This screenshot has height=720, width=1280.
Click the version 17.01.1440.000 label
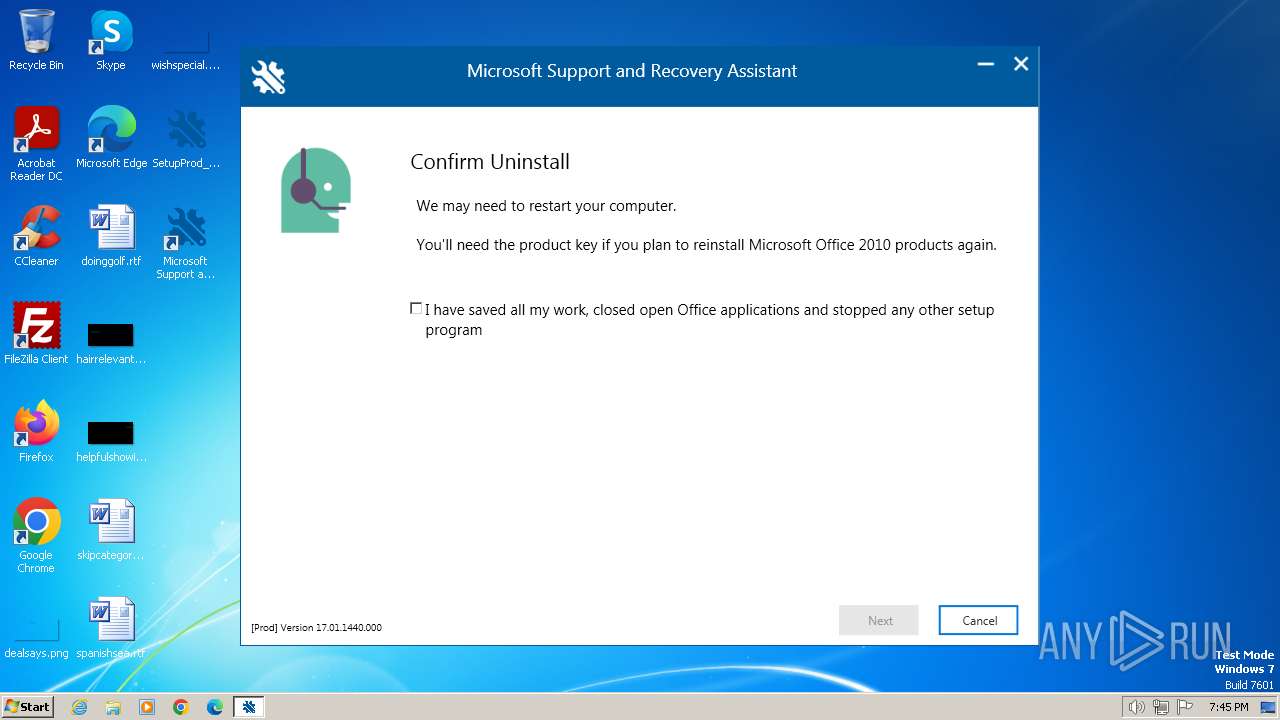click(316, 628)
